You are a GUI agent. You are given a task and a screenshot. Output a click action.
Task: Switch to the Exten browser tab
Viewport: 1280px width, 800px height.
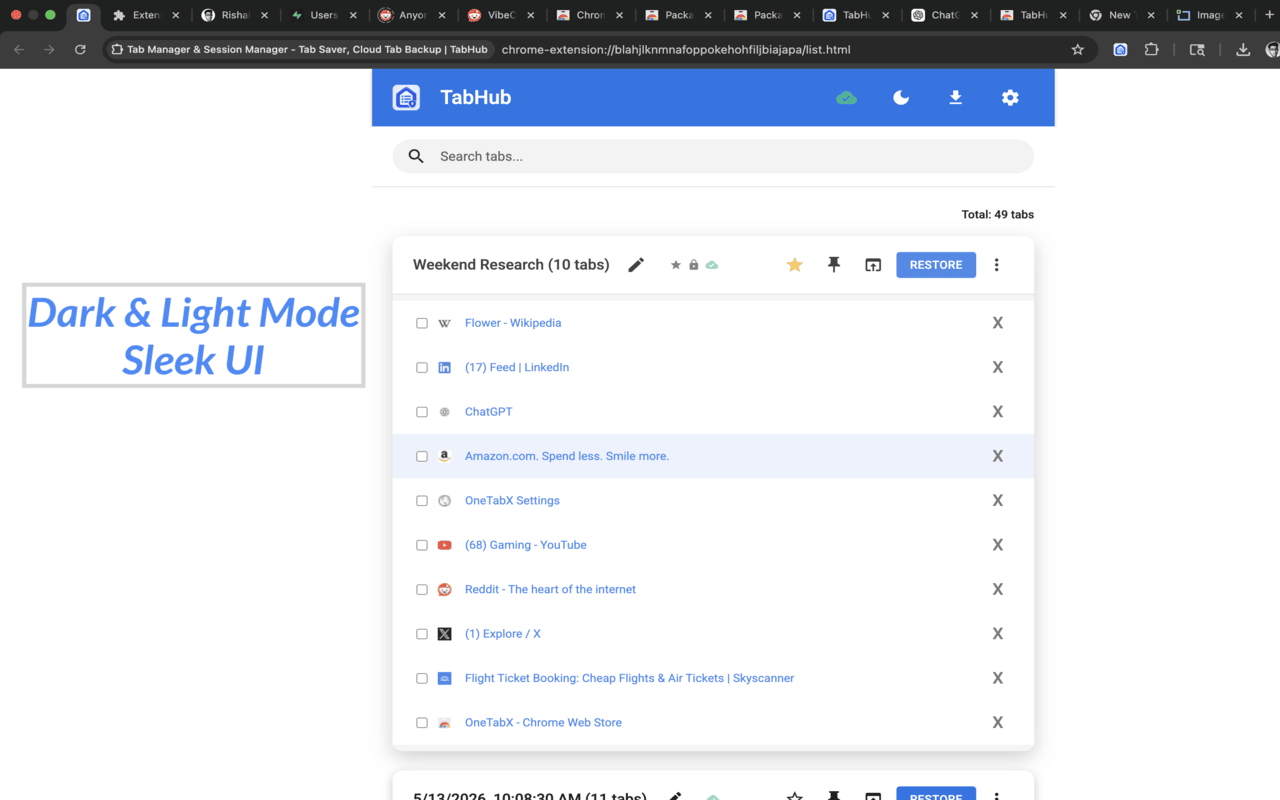click(146, 15)
